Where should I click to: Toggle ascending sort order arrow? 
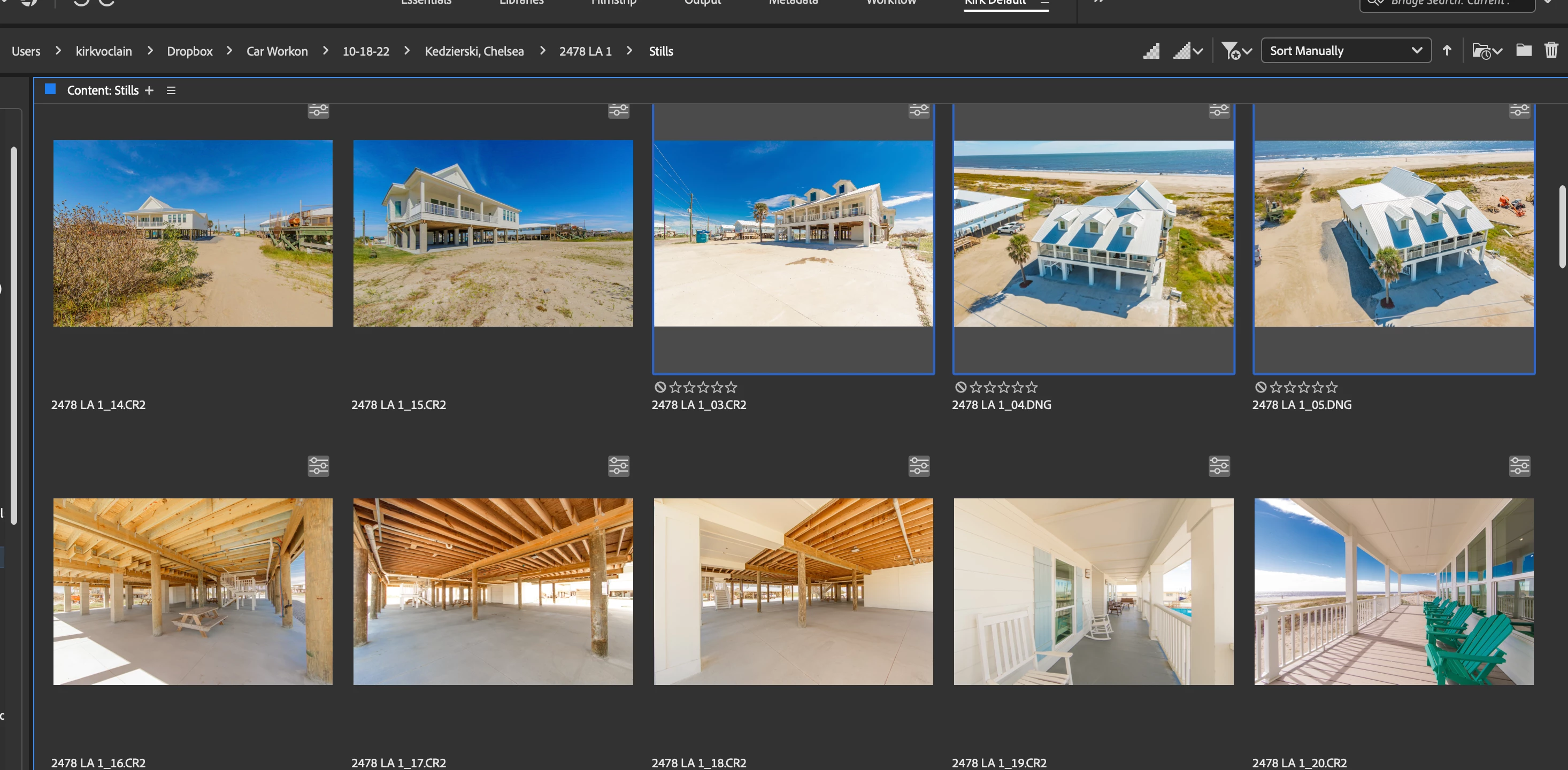coord(1447,51)
